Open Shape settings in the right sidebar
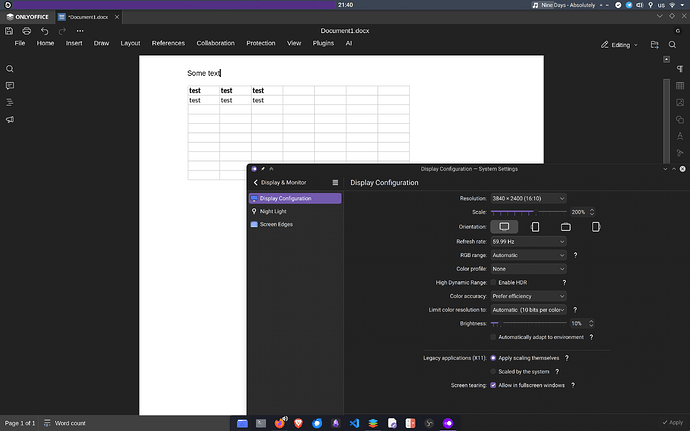 coord(680,119)
